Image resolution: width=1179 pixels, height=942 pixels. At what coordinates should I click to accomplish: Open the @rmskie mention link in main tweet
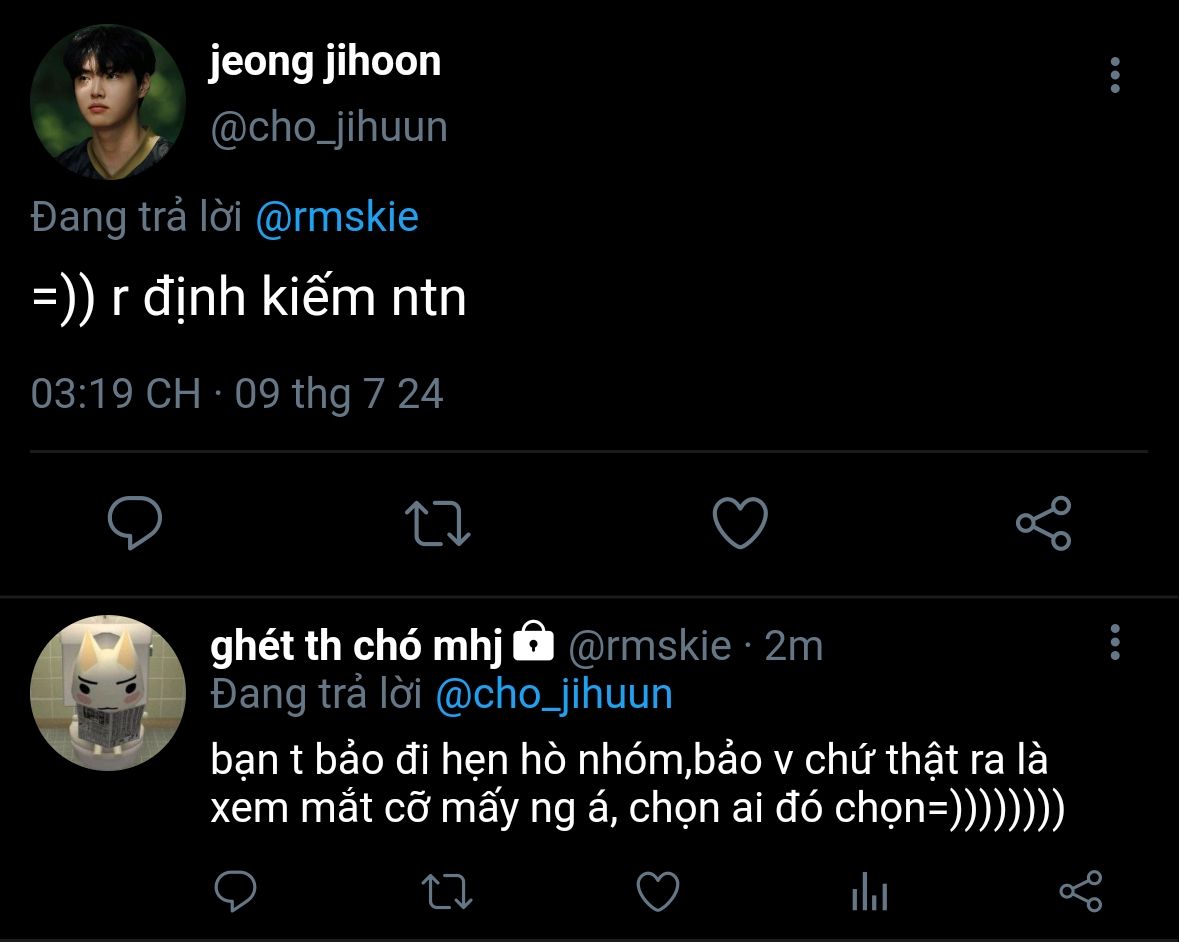[337, 216]
